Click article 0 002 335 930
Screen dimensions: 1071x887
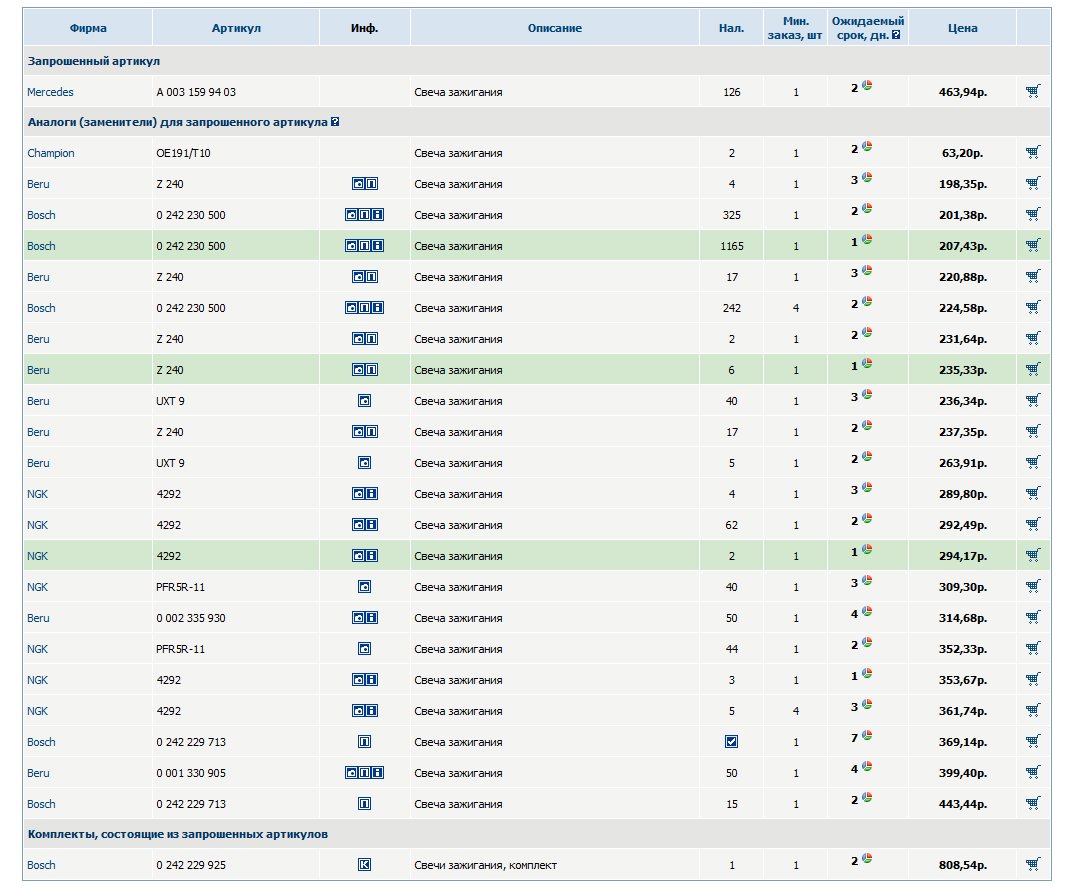191,619
